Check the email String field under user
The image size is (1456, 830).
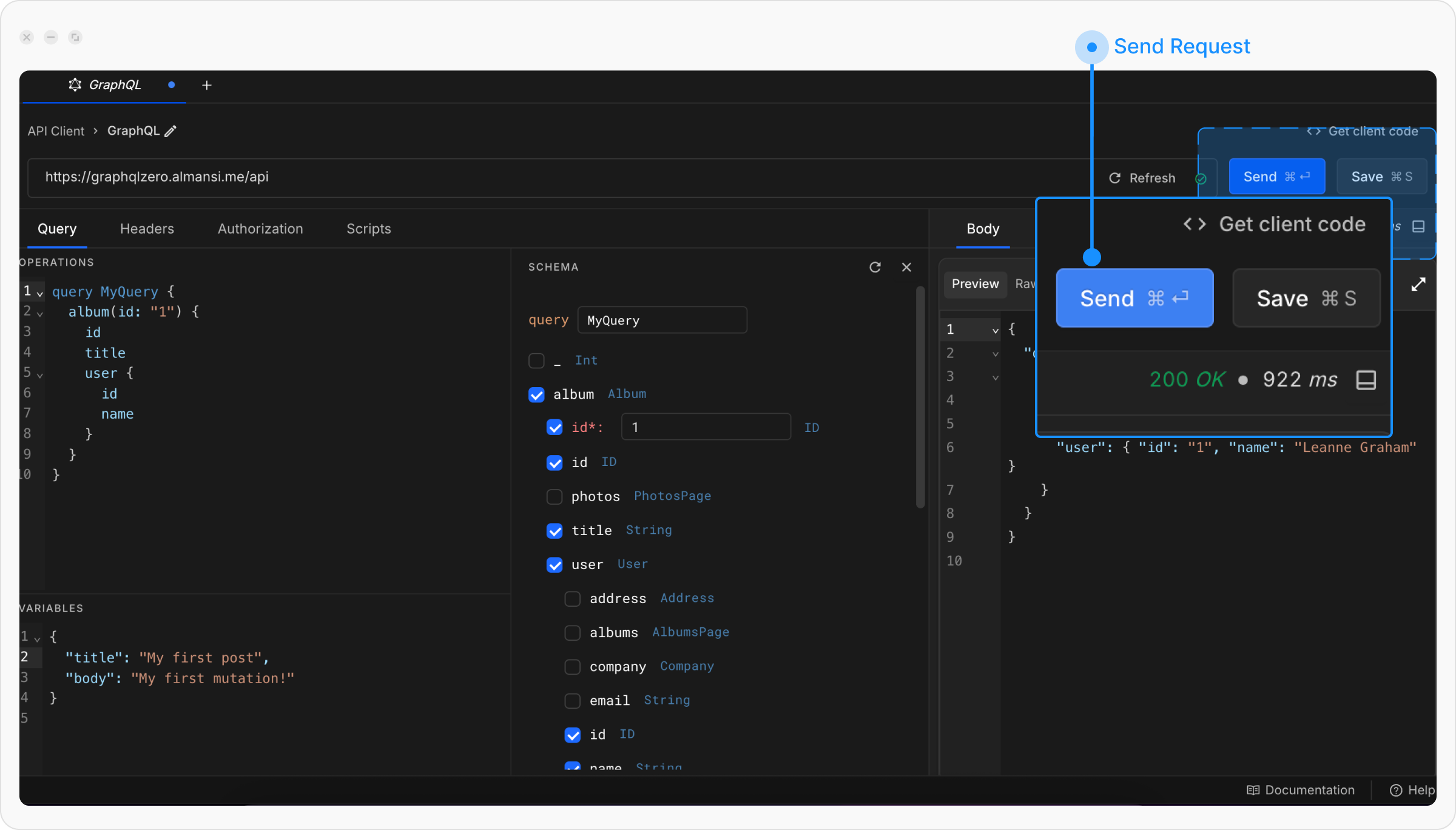click(573, 701)
